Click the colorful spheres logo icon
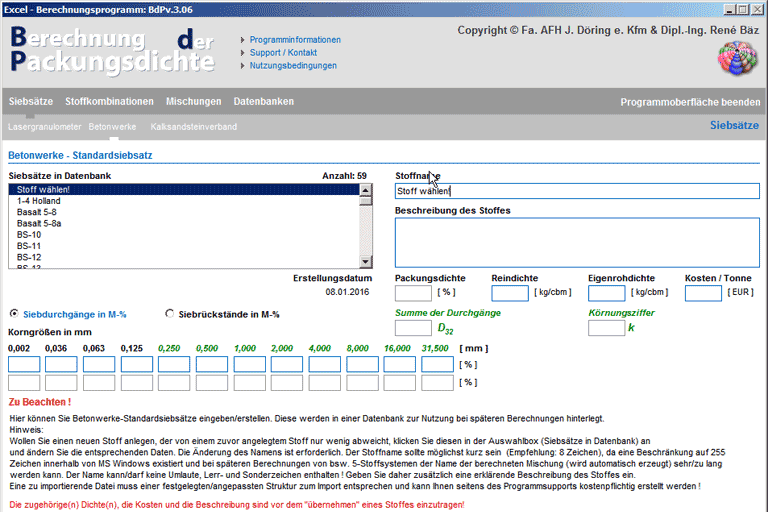The width and height of the screenshot is (768, 512). (x=737, y=58)
